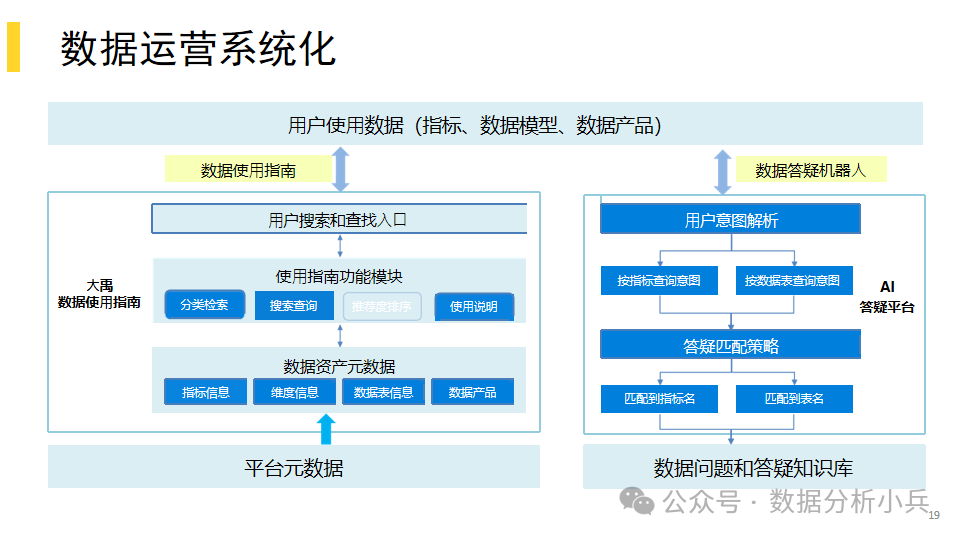This screenshot has height=540, width=960.
Task: Click the yellow 数据答疑机器人 label
Action: [811, 170]
